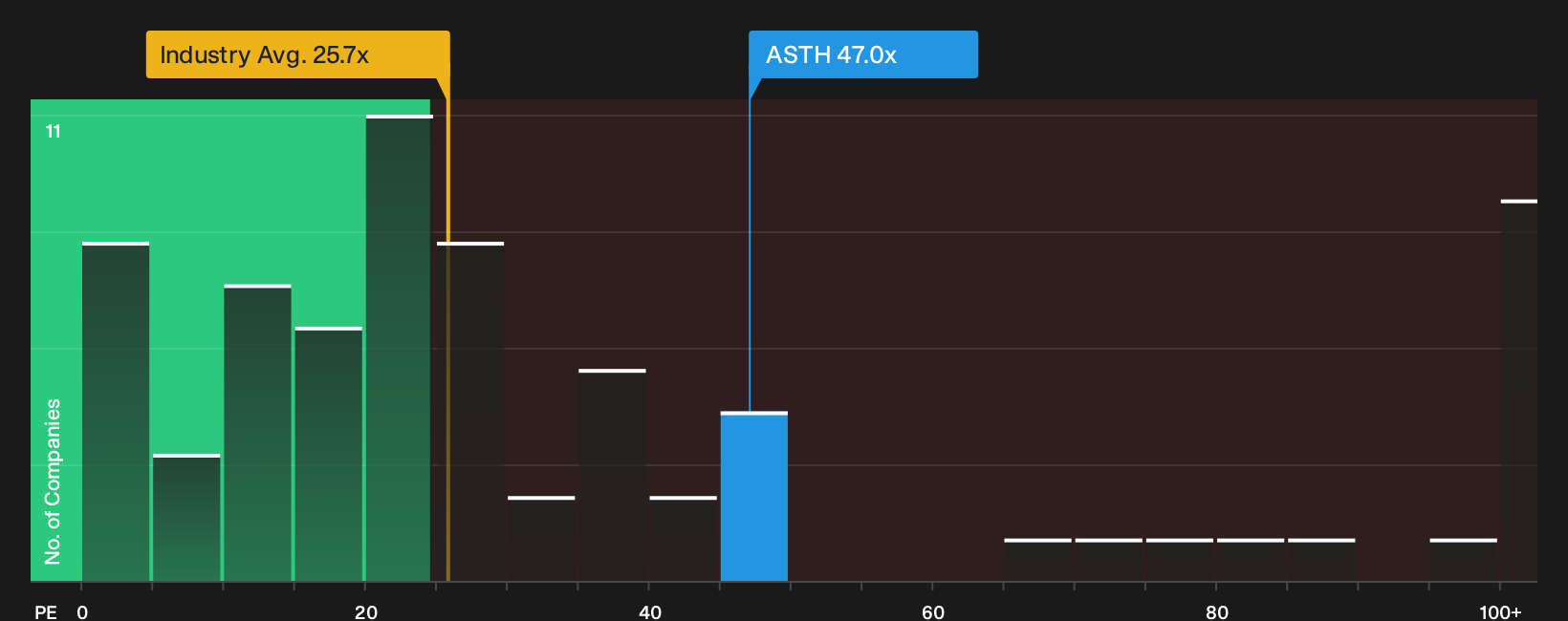
Task: Click the axis tick label 80
Action: tap(1217, 611)
